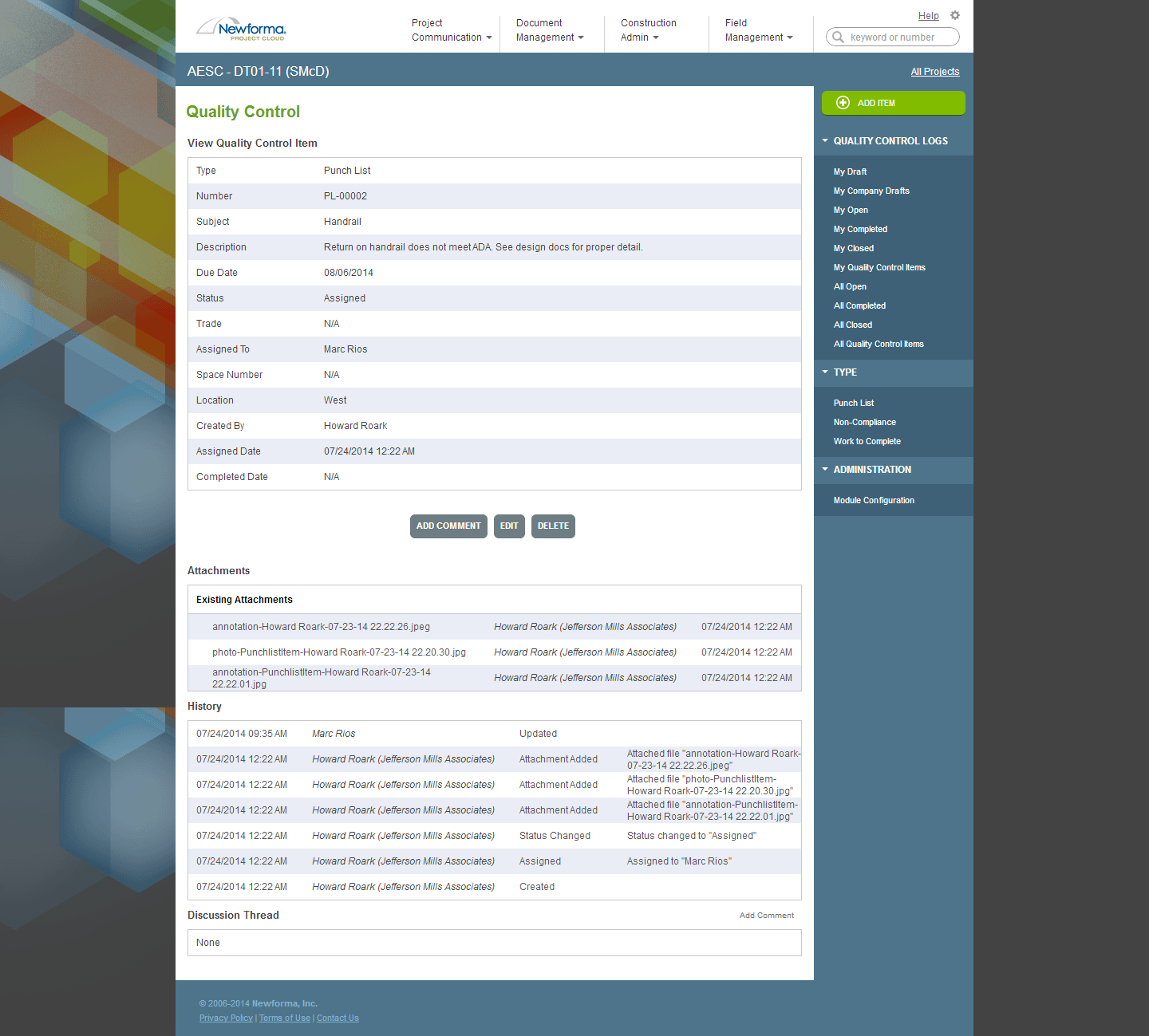The width and height of the screenshot is (1149, 1036).
Task: Open the Help link
Action: point(928,16)
